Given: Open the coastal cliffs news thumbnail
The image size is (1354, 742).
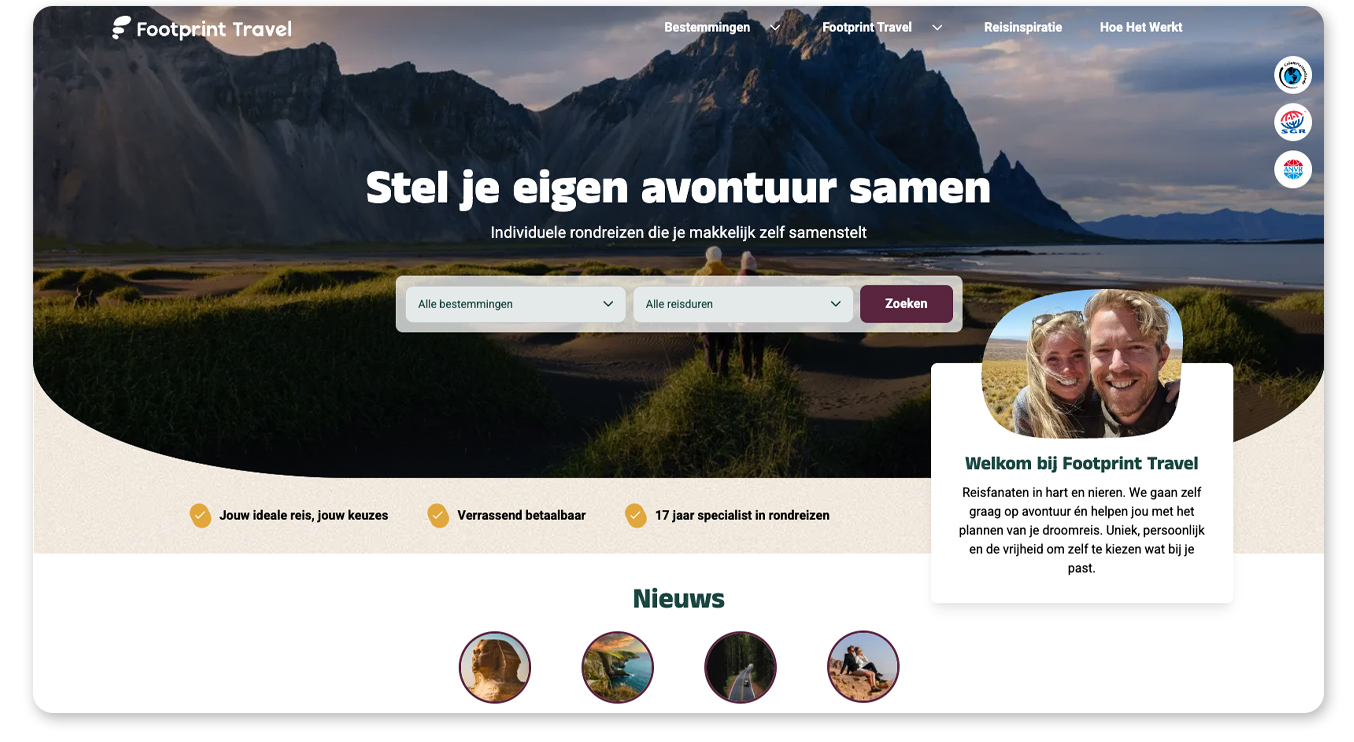Looking at the screenshot, I should pos(617,667).
